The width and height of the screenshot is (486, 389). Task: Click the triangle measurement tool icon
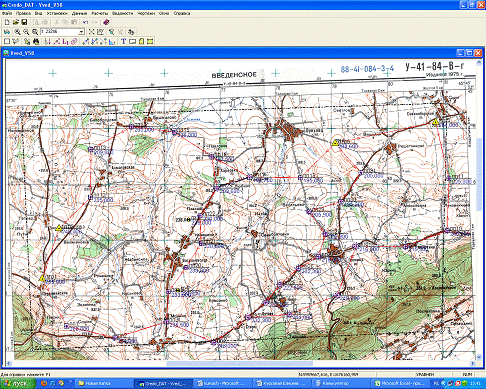click(x=111, y=41)
